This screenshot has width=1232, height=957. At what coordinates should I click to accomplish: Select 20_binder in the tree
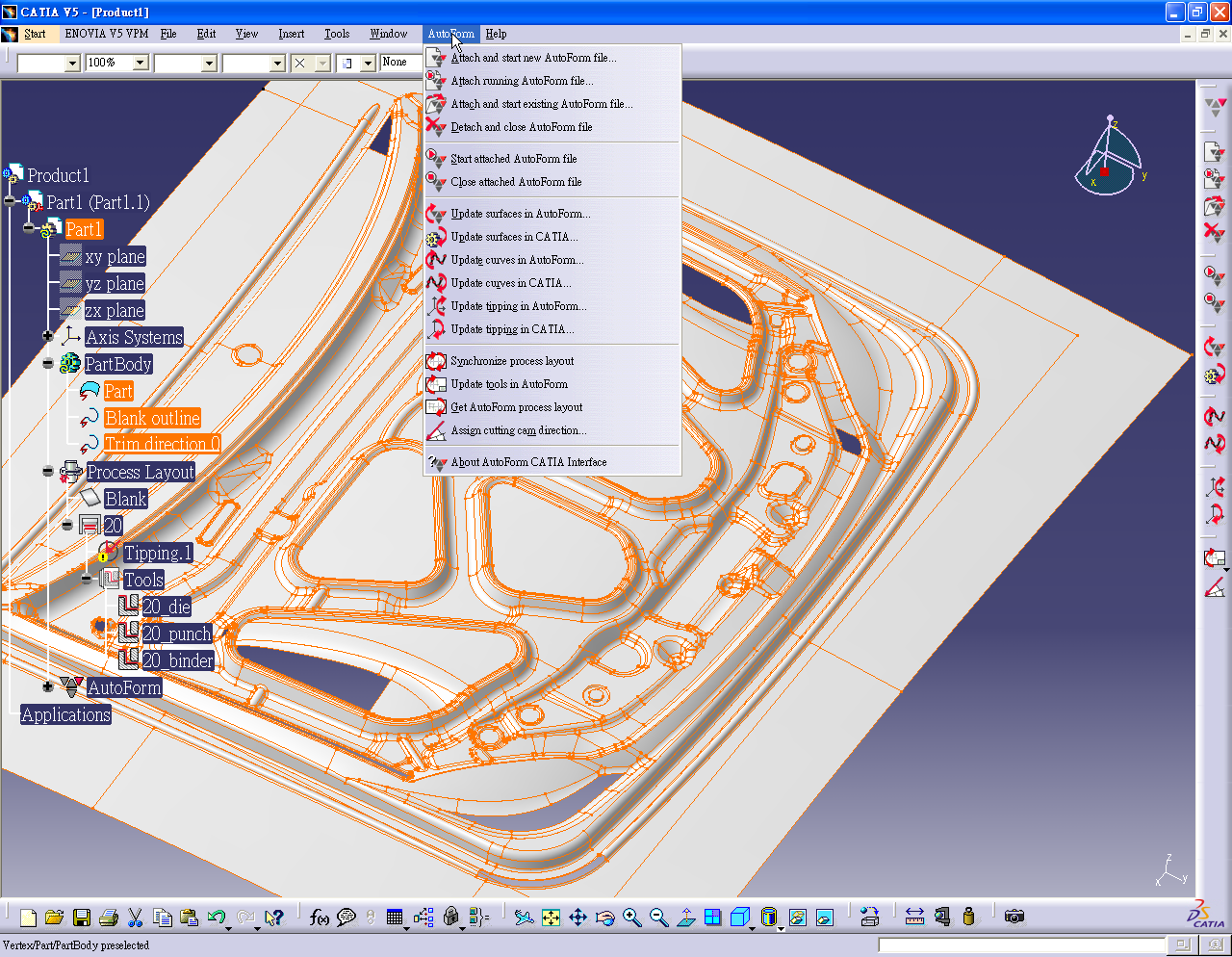click(x=178, y=660)
